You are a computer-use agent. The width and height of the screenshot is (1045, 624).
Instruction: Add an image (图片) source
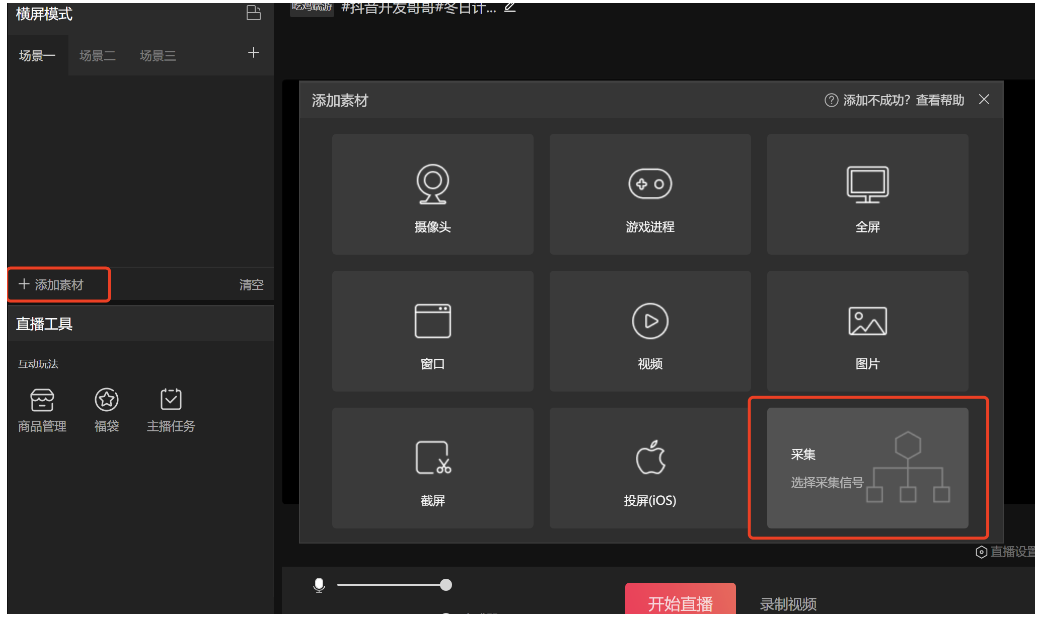click(867, 331)
